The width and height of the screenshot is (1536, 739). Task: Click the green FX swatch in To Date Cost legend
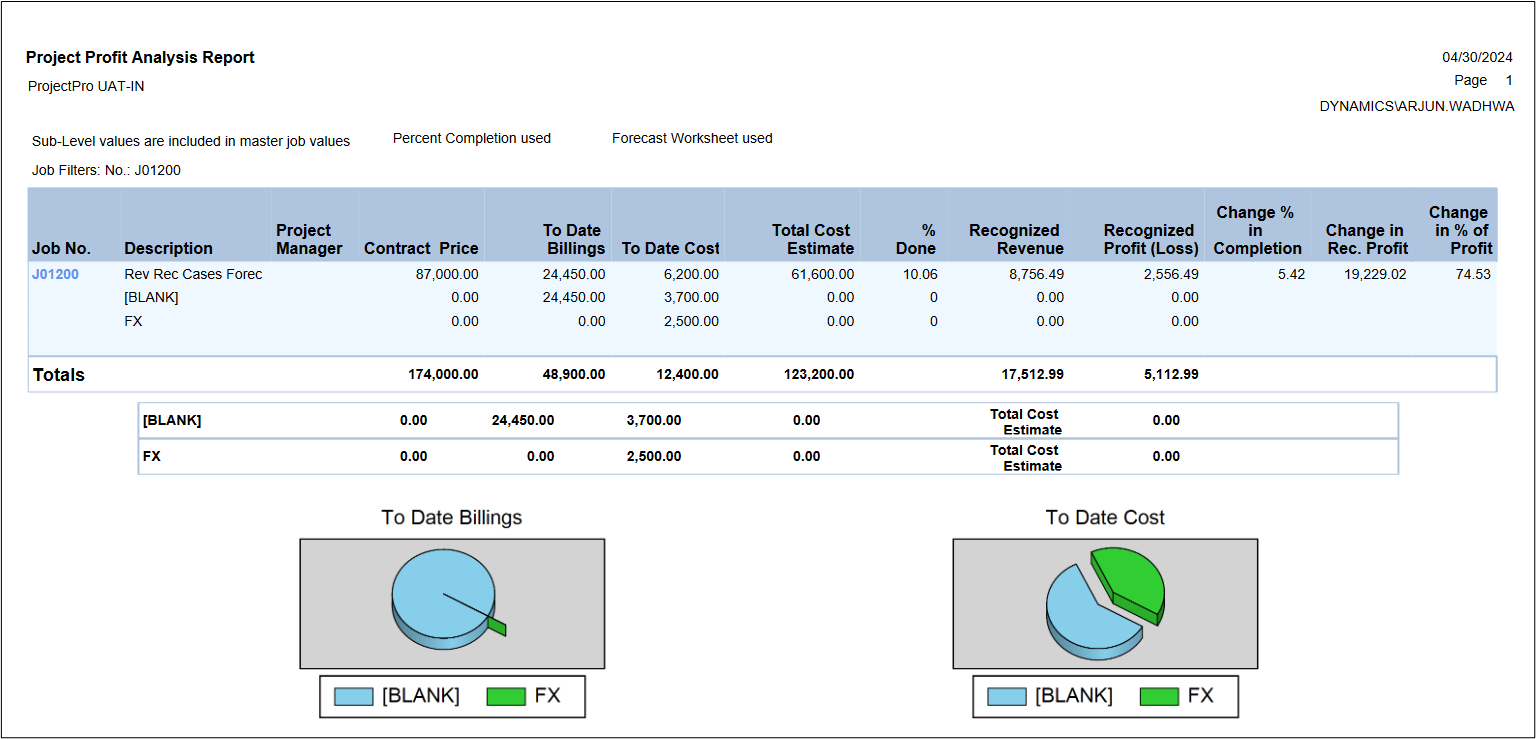click(x=1159, y=697)
